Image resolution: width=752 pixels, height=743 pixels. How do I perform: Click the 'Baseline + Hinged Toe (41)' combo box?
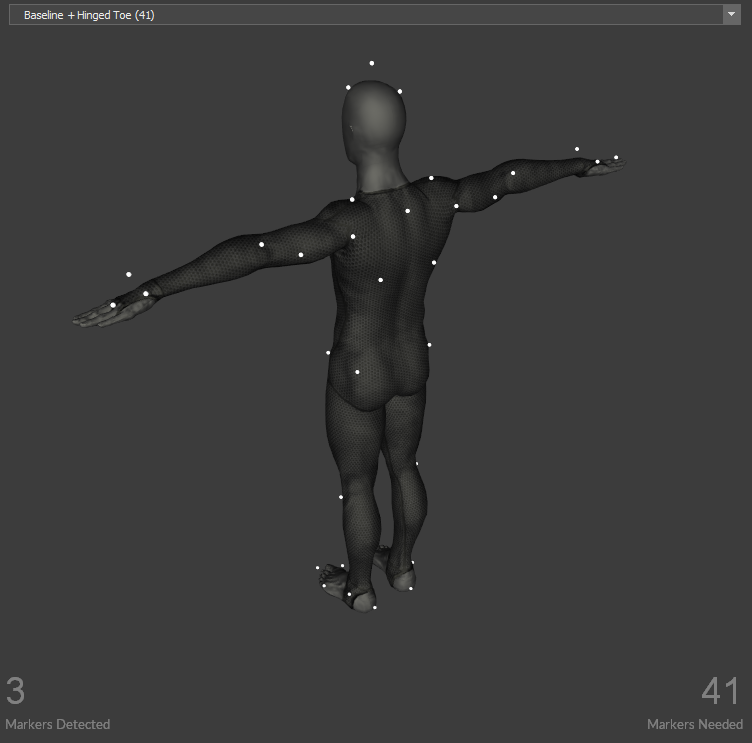coord(370,15)
